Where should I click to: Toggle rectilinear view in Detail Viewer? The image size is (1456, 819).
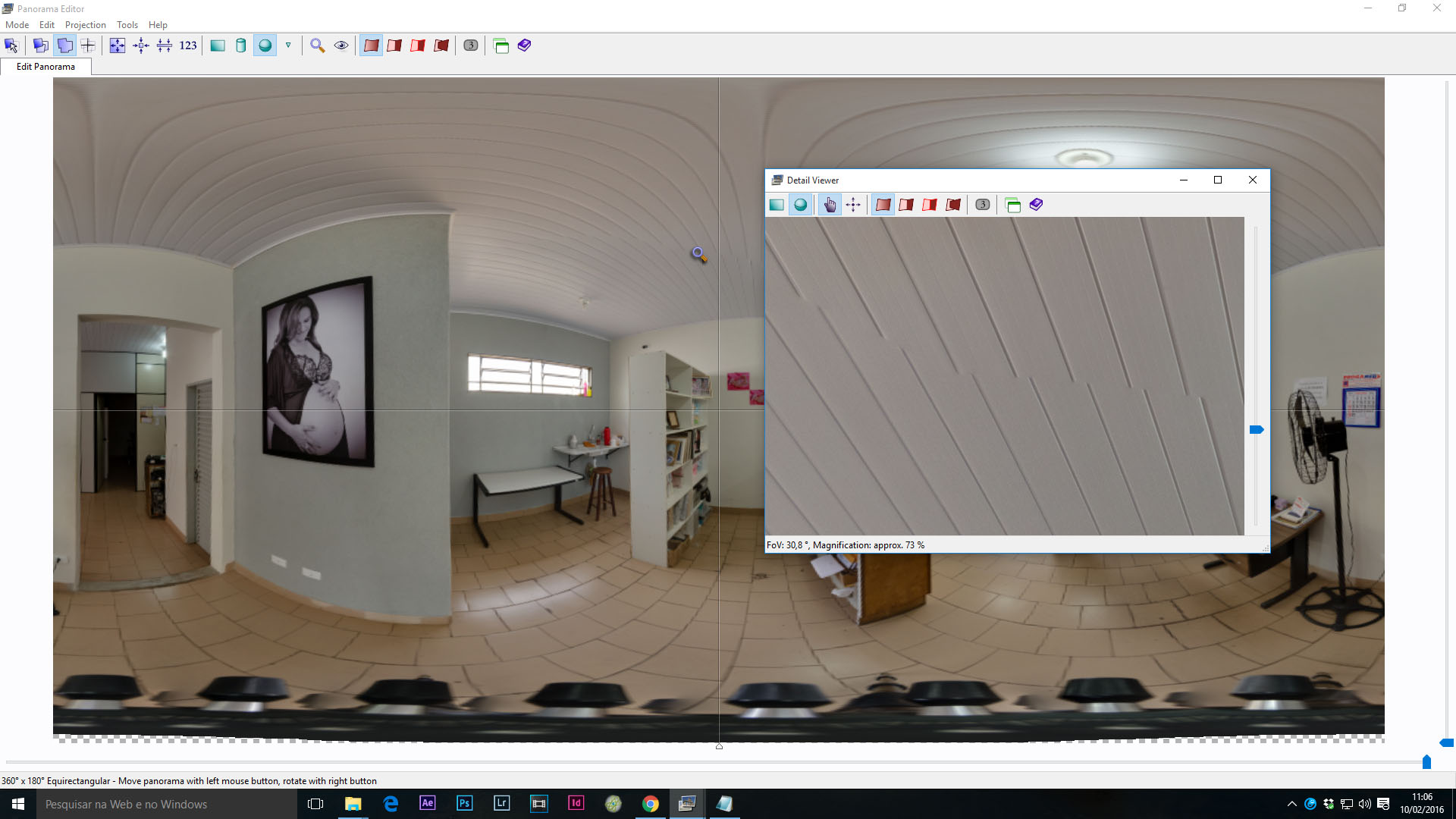pos(777,205)
